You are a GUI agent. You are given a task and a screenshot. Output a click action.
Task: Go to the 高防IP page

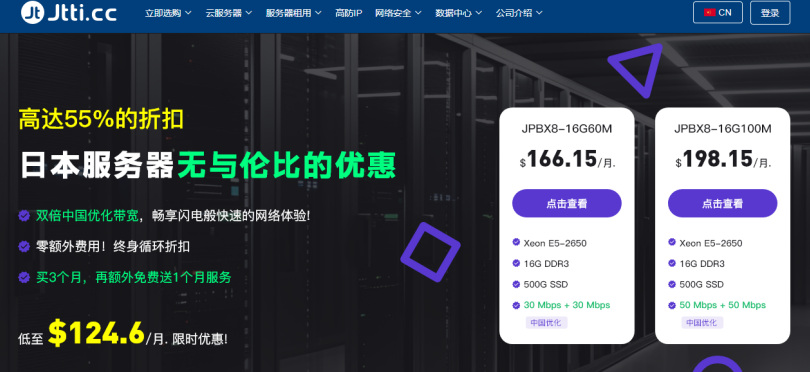click(x=348, y=13)
